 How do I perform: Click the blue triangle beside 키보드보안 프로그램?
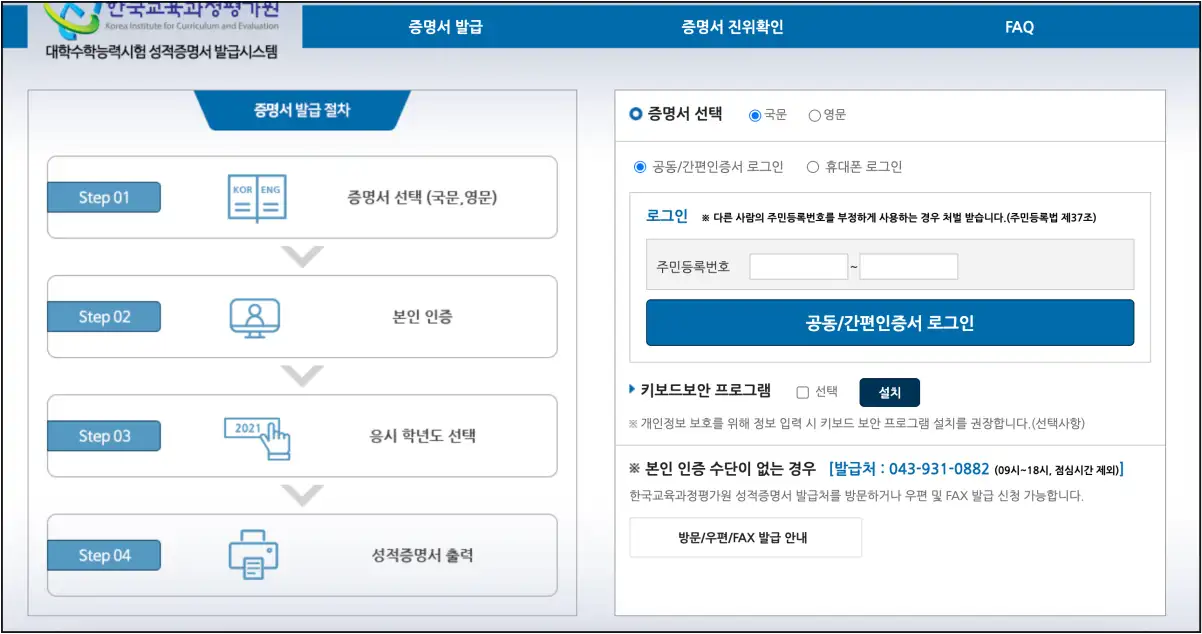pos(632,390)
